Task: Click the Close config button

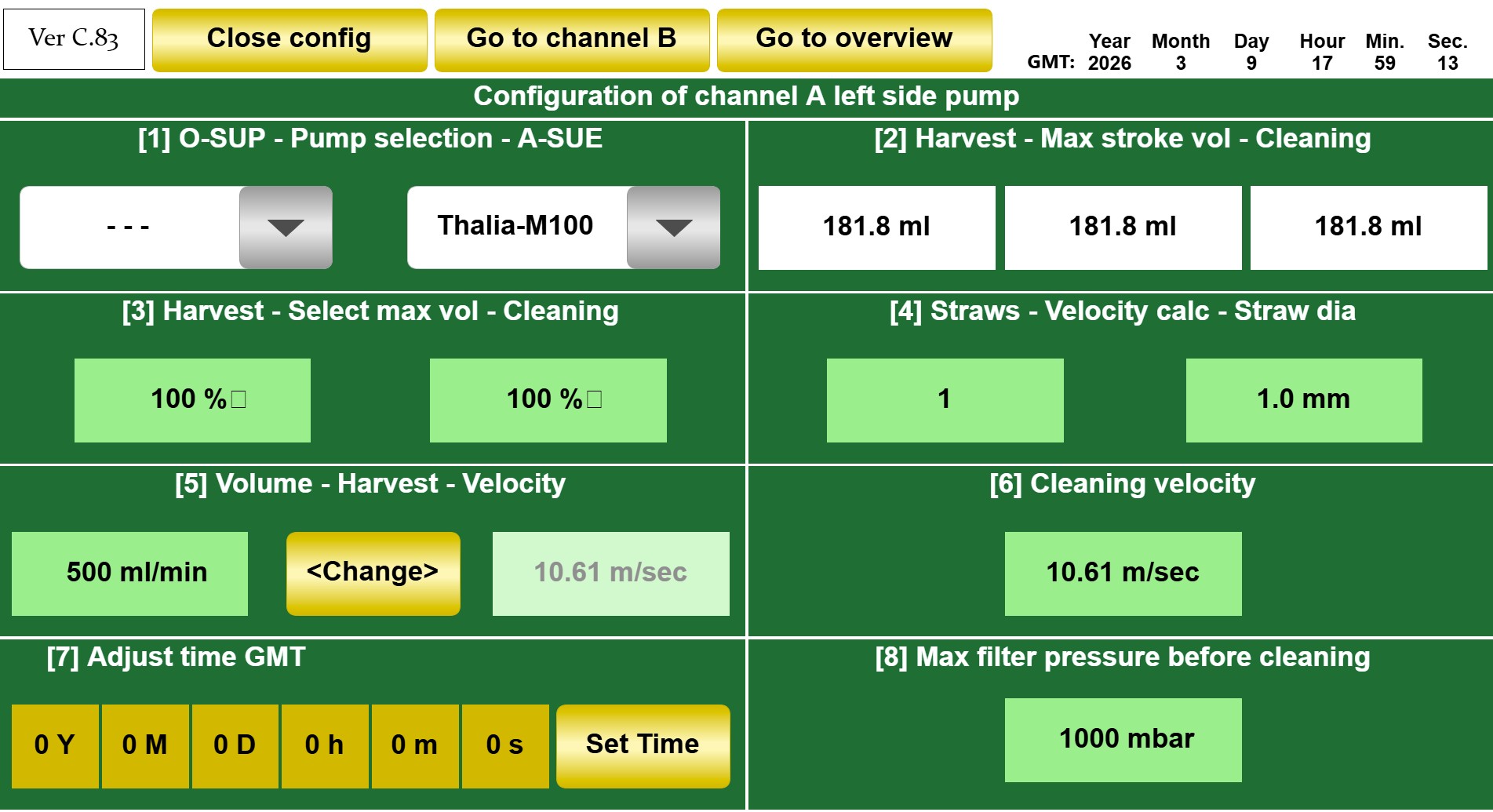Action: 289,39
